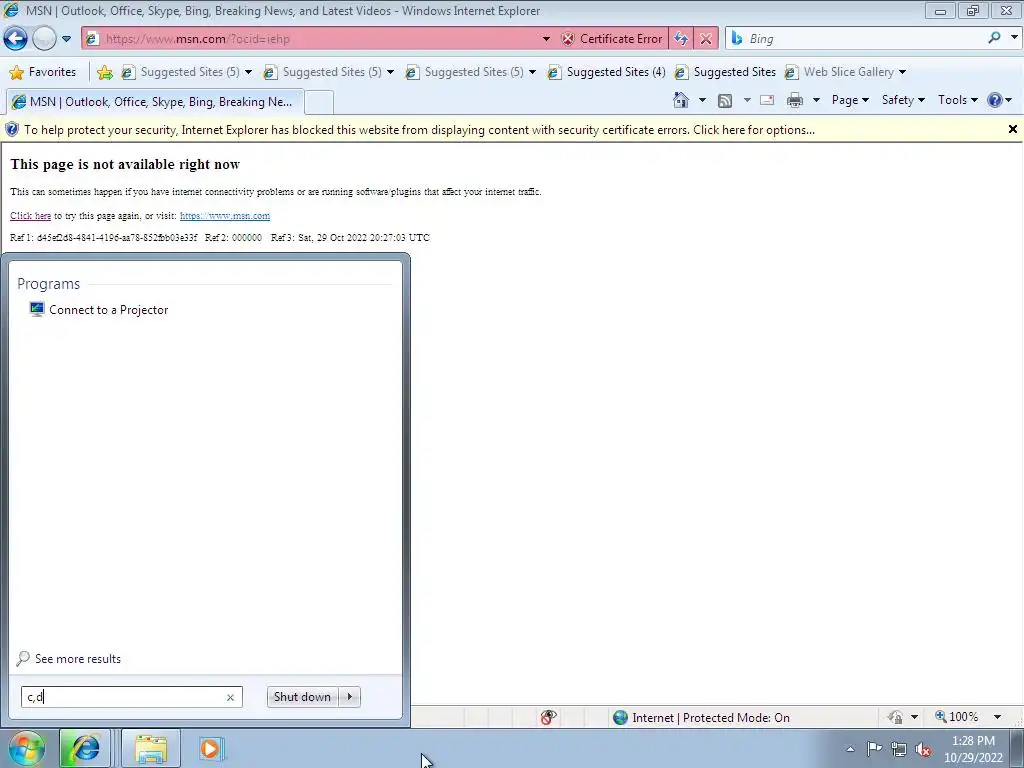The height and width of the screenshot is (768, 1024).
Task: Click the Windows Start orb
Action: (26, 748)
